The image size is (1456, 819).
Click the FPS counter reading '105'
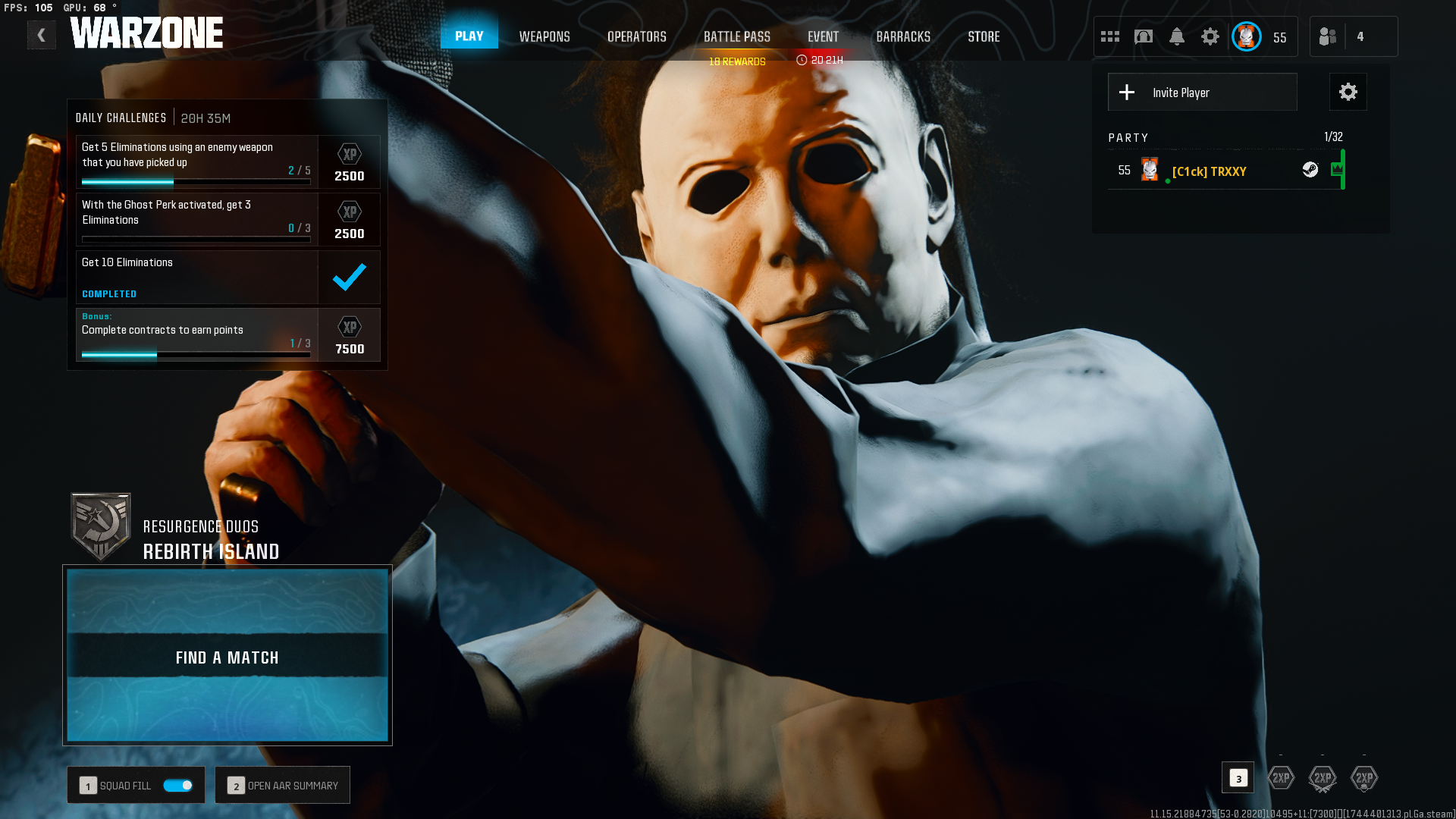click(44, 8)
